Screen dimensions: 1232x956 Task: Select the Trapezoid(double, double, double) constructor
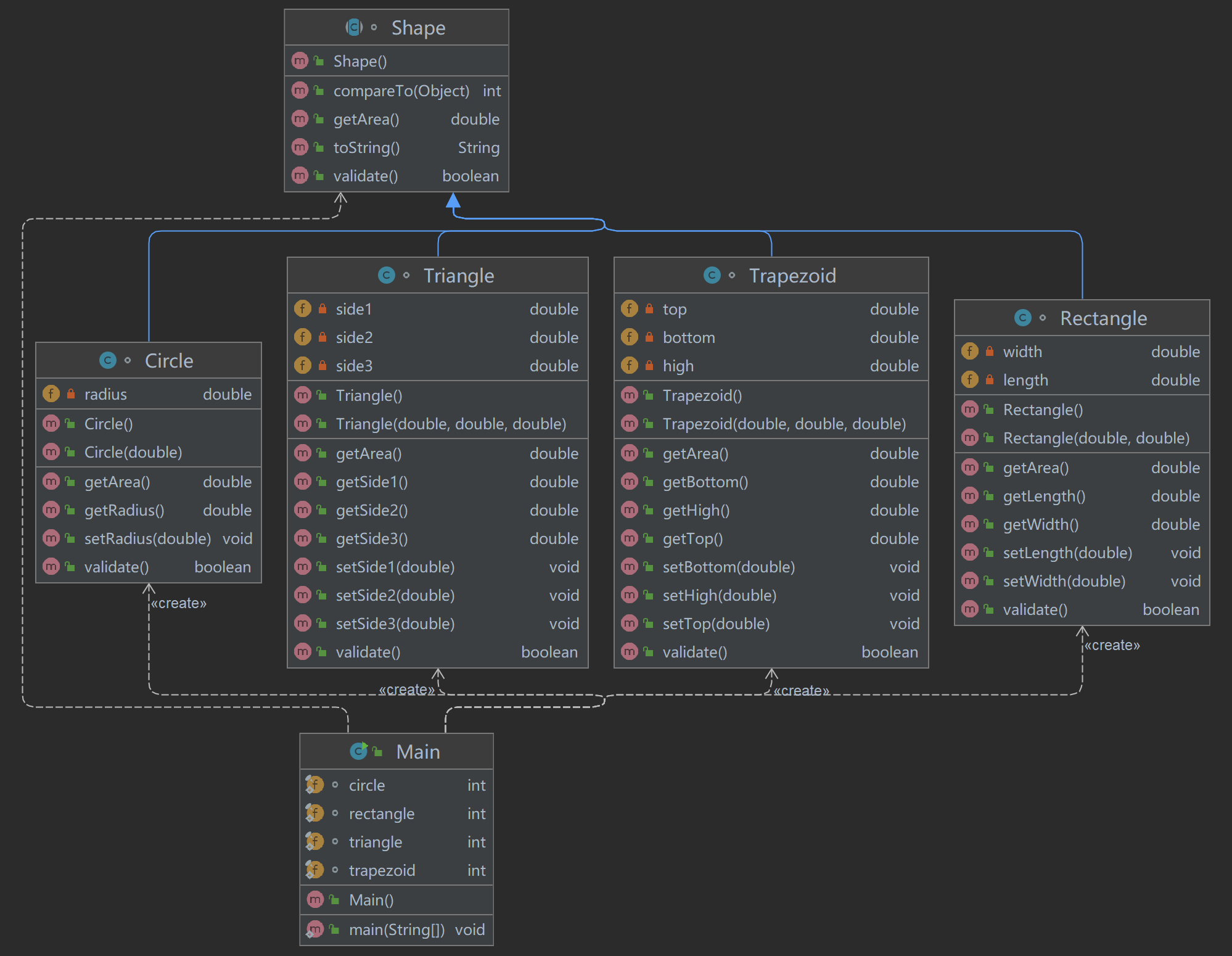click(784, 424)
